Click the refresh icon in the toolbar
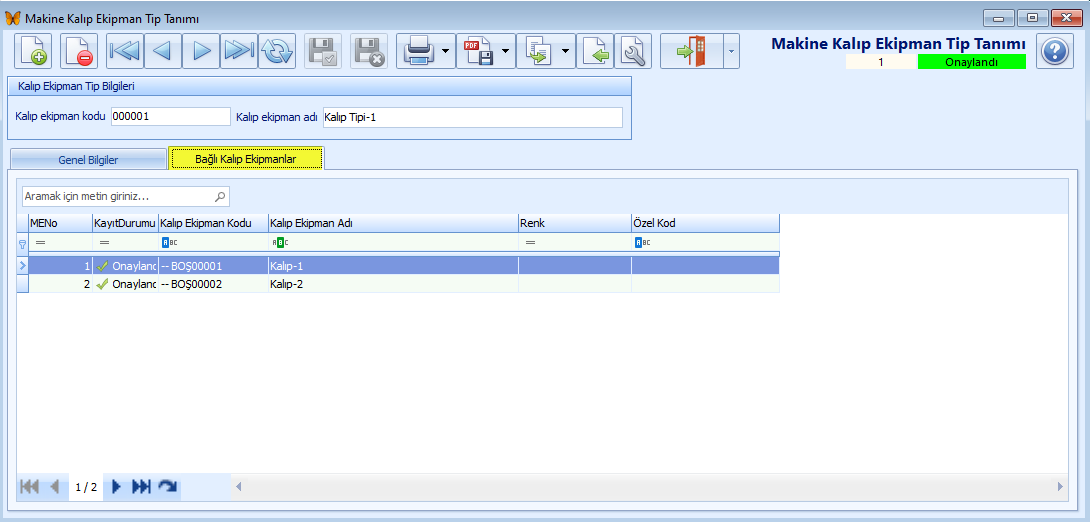1090x522 pixels. tap(277, 51)
